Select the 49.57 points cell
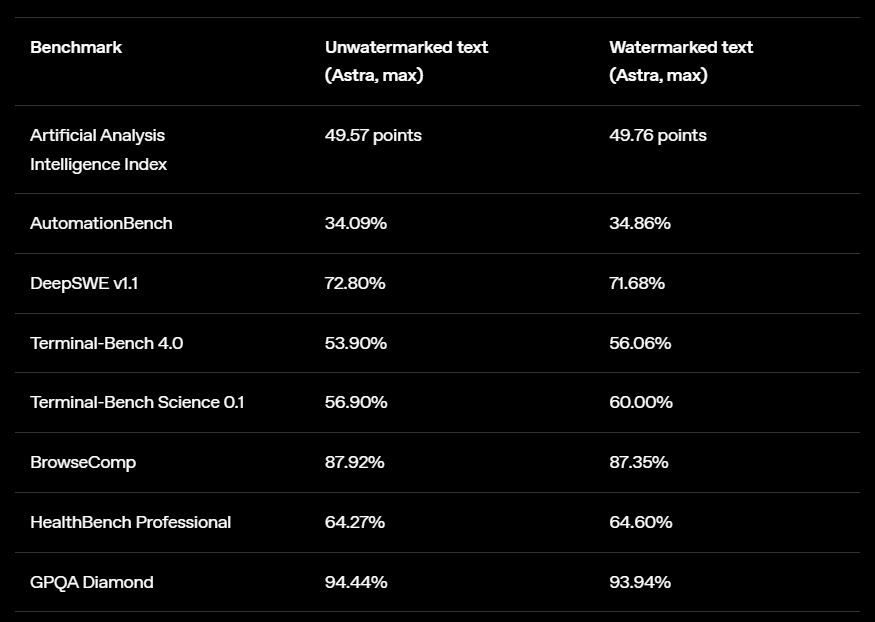875x622 pixels. point(373,136)
